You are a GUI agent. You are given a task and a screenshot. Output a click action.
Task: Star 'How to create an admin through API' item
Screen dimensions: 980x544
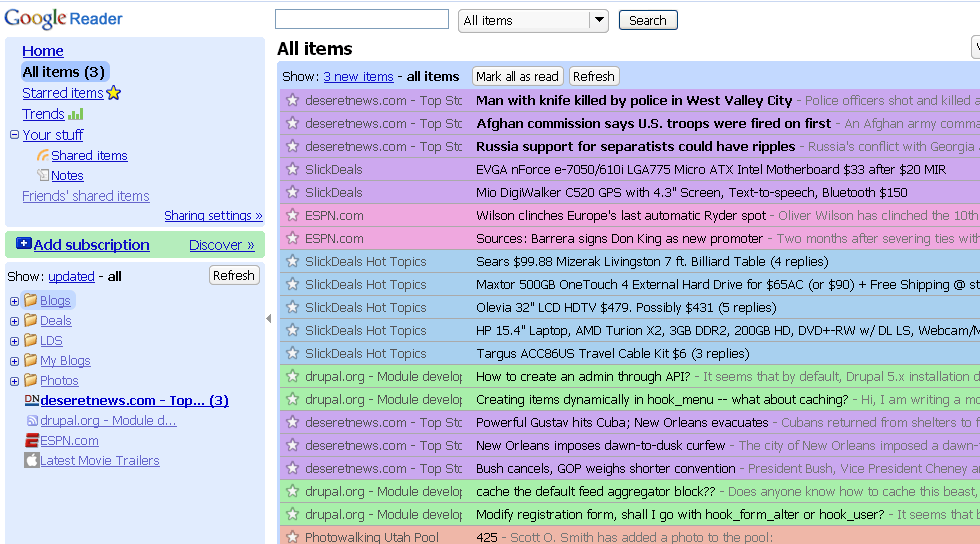tap(292, 376)
